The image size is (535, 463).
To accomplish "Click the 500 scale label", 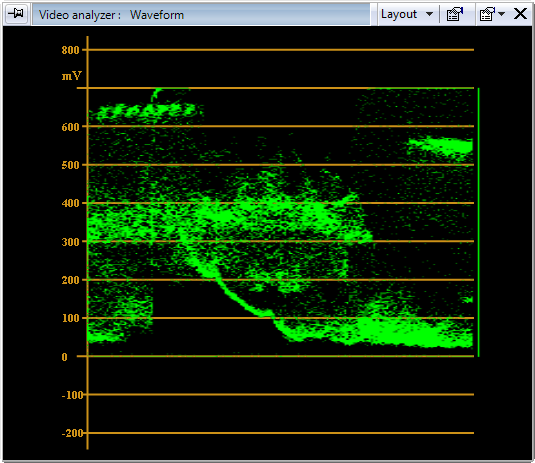I will point(70,165).
